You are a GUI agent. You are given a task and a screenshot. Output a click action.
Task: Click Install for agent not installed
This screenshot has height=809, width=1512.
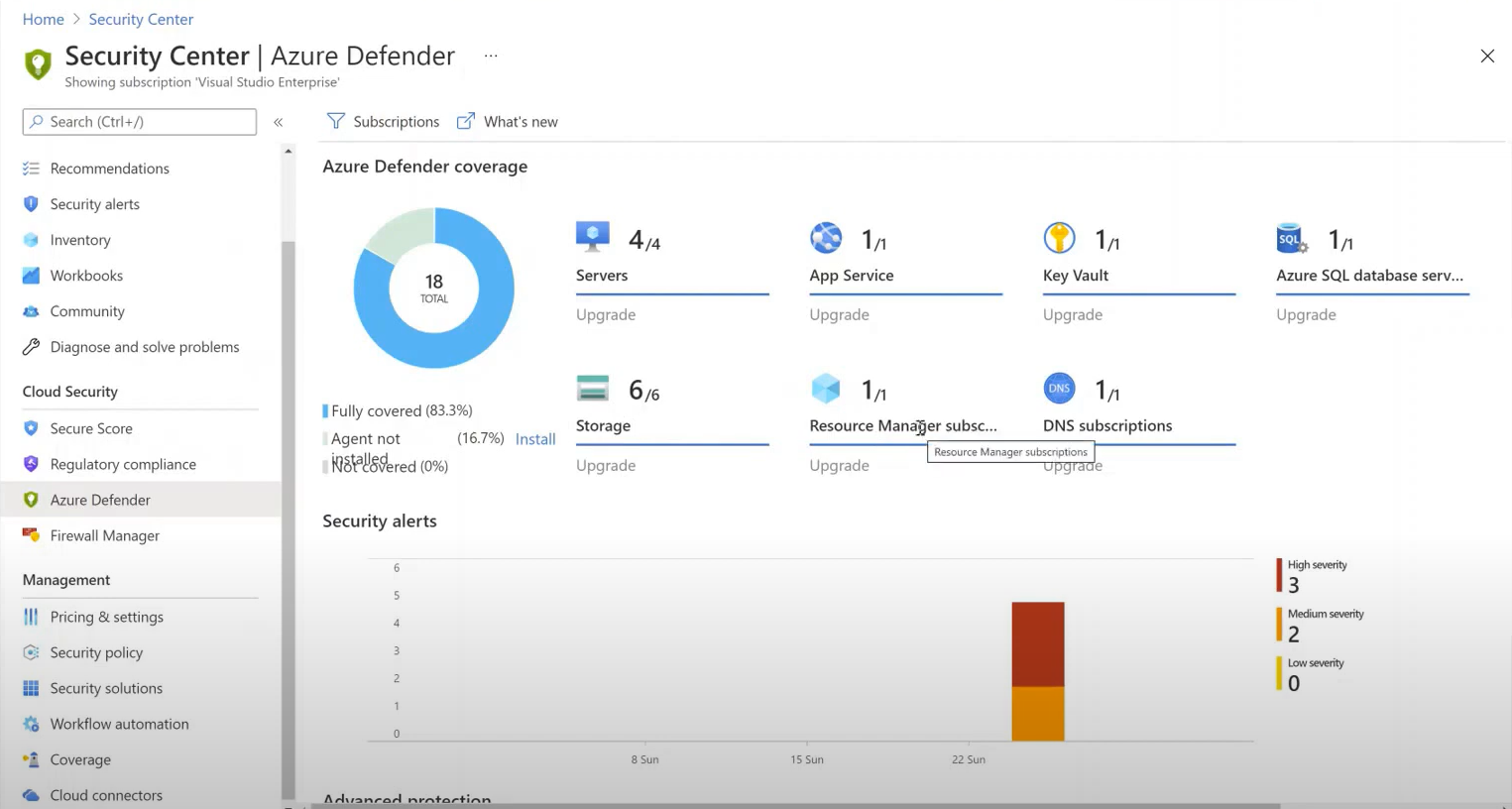535,438
